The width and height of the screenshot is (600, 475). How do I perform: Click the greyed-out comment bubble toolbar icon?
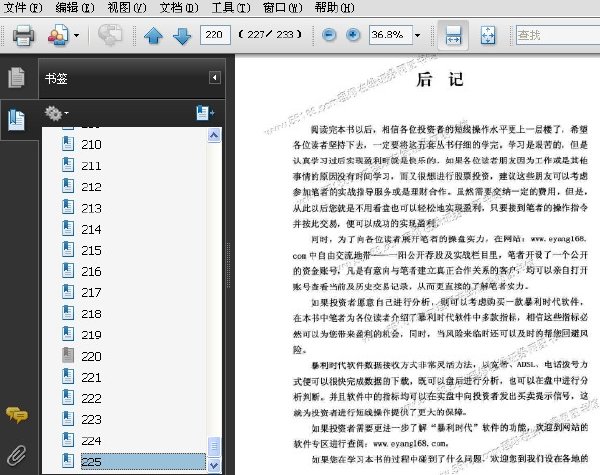tap(110, 35)
